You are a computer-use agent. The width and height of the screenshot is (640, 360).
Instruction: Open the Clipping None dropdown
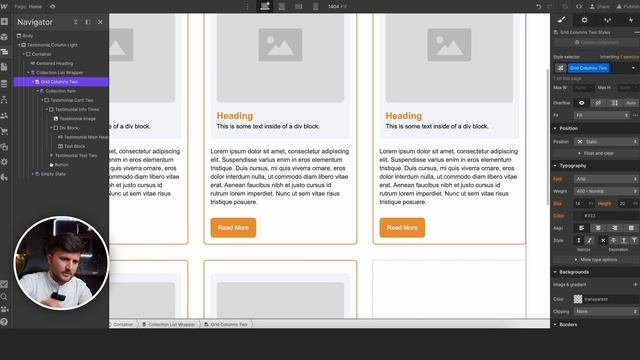point(606,311)
